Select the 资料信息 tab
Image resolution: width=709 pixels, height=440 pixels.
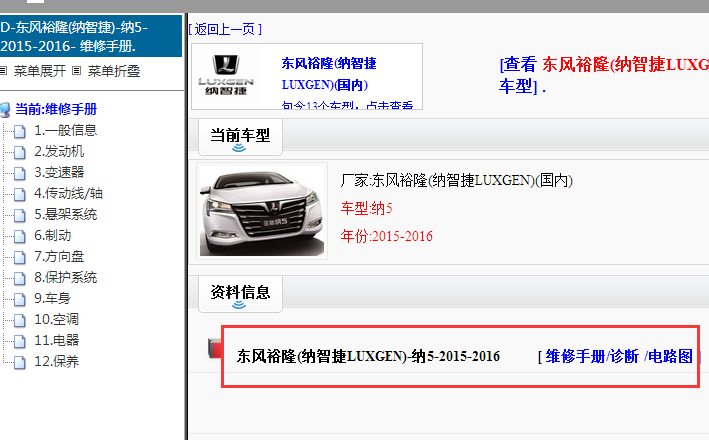click(240, 293)
